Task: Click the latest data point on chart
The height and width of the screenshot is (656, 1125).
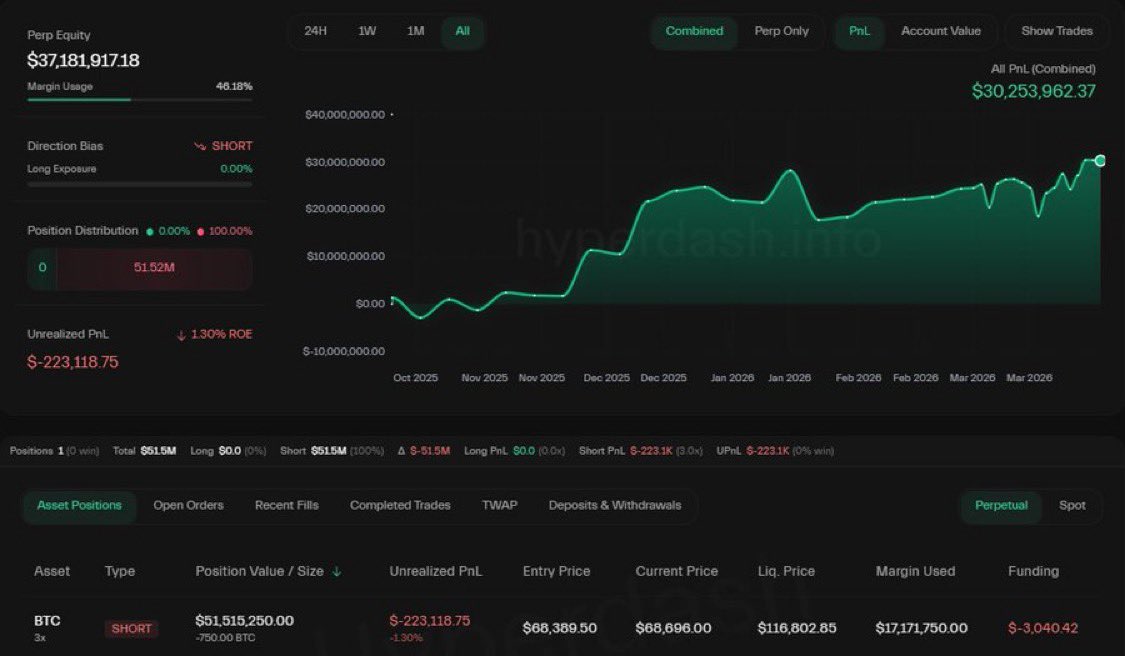Action: point(1100,161)
